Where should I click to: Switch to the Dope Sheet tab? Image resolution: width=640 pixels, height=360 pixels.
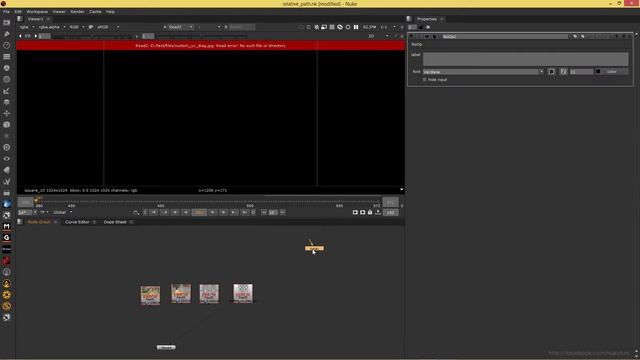(x=115, y=222)
